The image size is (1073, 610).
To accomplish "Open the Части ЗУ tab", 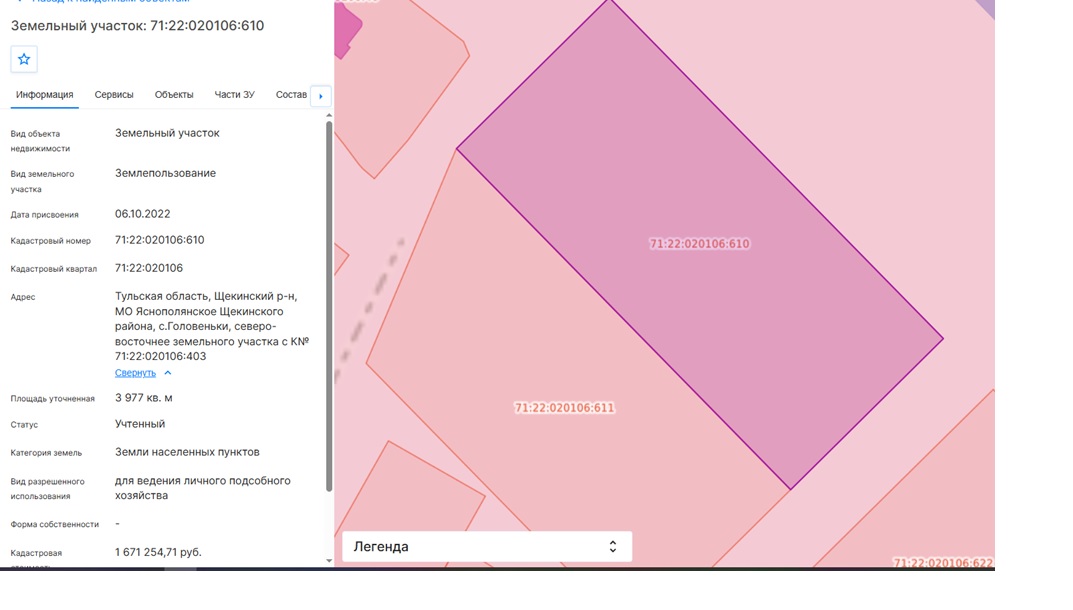I will coord(234,94).
